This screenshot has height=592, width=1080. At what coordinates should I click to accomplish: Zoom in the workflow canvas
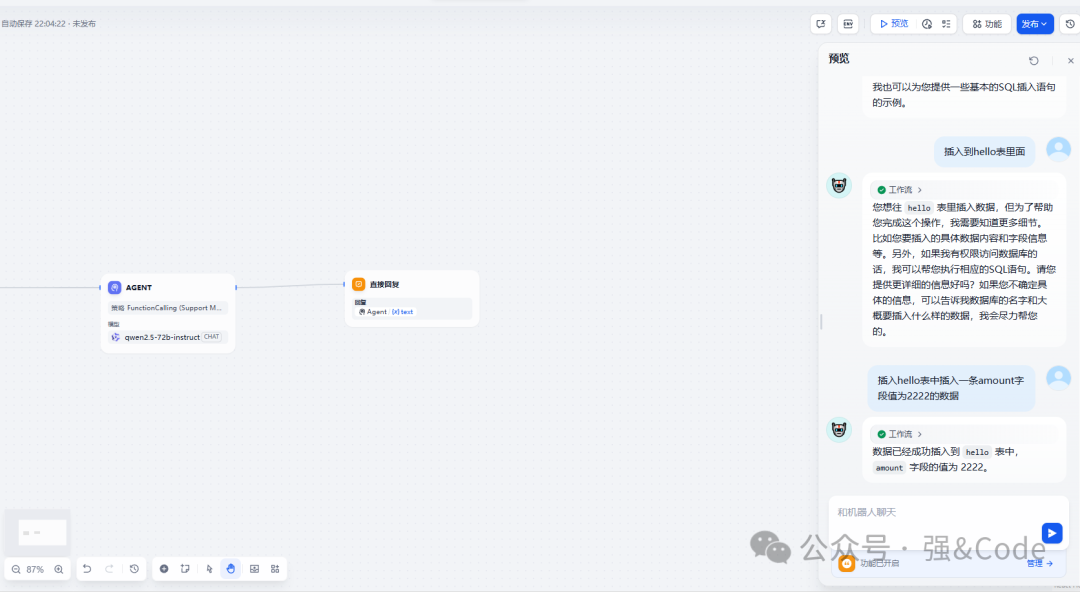click(x=59, y=569)
